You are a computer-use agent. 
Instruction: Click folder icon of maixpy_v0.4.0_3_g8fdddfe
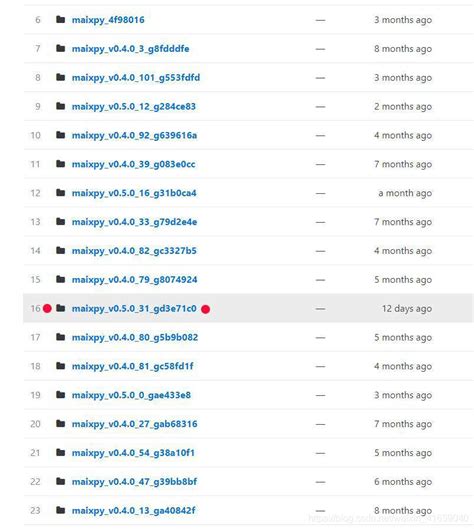click(60, 48)
